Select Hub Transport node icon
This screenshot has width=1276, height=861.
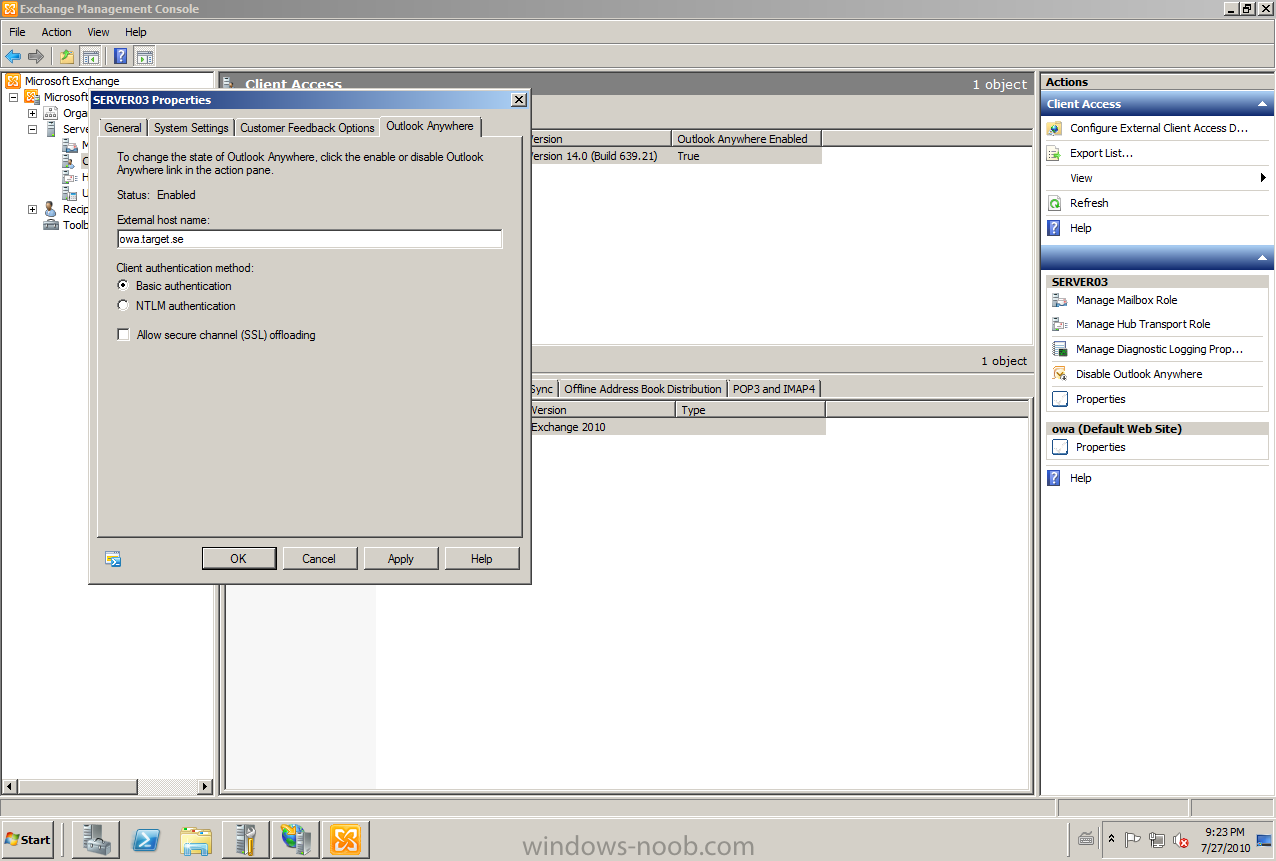point(70,177)
